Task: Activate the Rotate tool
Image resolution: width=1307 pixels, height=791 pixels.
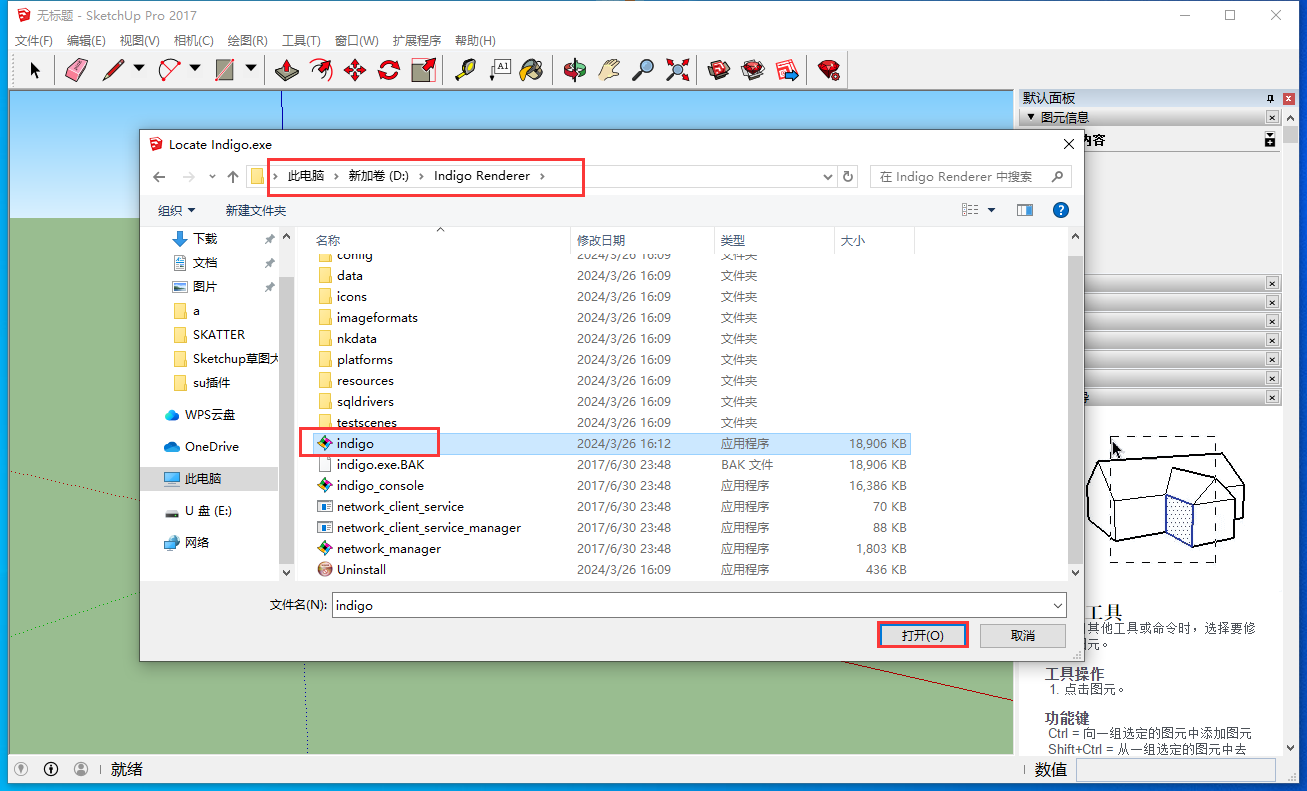Action: coord(389,70)
